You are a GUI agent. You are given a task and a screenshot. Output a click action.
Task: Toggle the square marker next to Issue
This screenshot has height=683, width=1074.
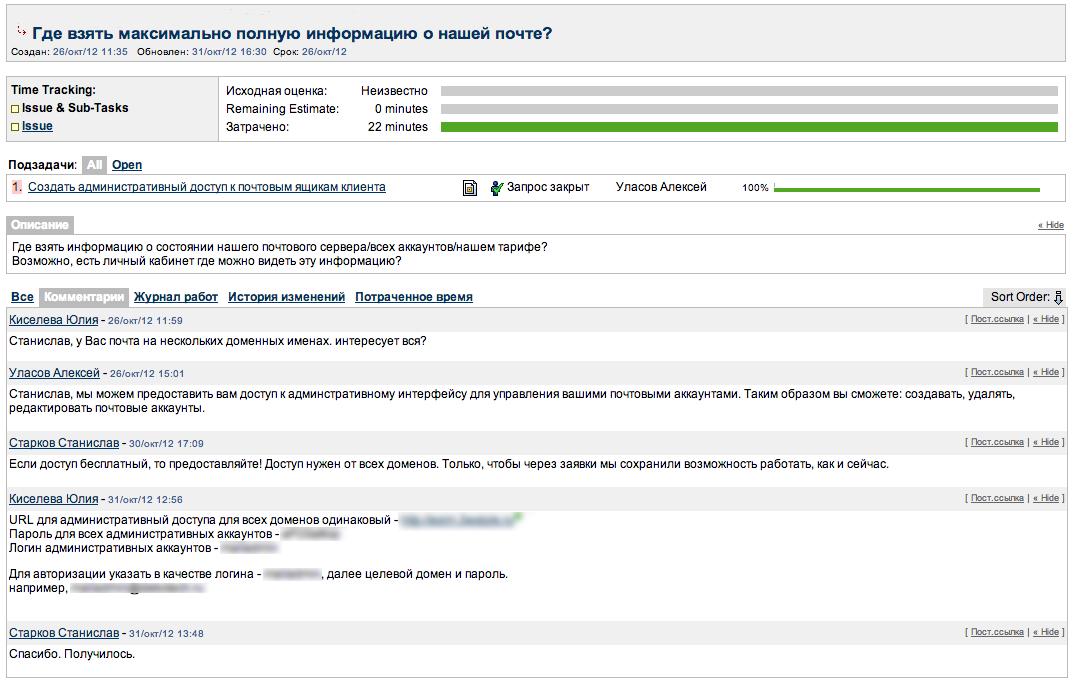[15, 127]
